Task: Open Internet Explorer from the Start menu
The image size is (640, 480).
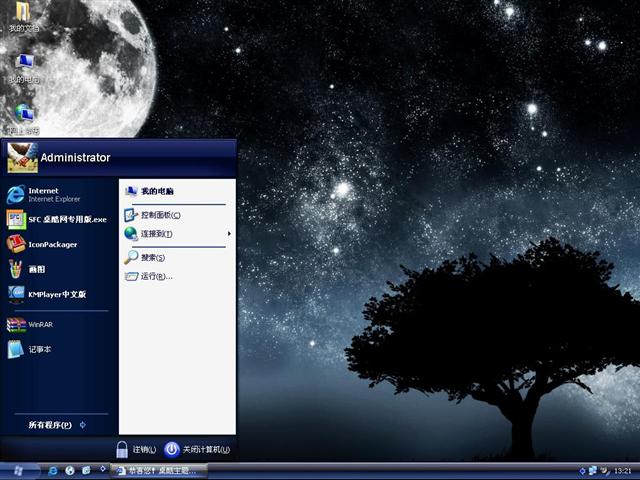Action: tap(45, 194)
